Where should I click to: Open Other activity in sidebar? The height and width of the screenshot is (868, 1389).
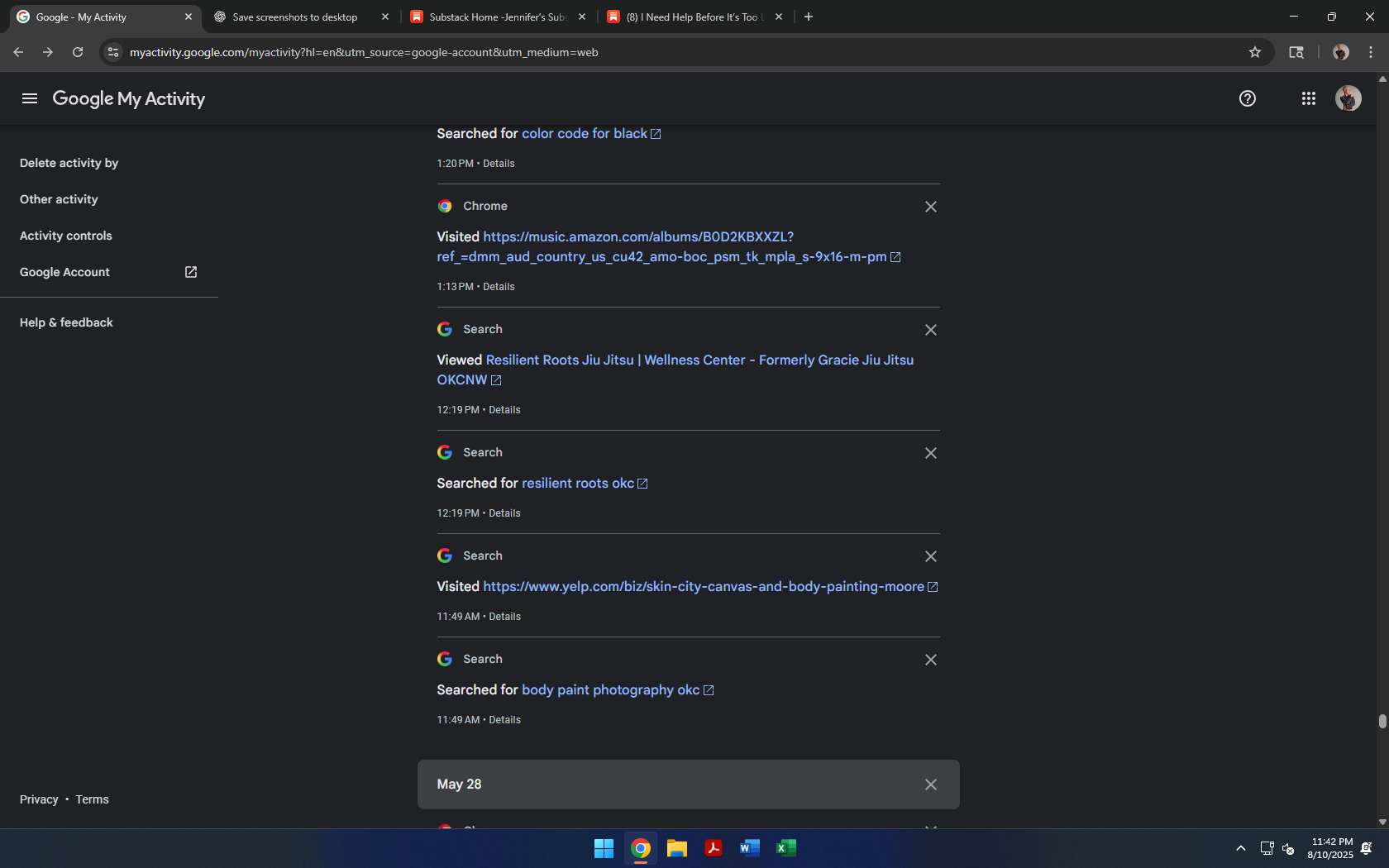tap(59, 199)
